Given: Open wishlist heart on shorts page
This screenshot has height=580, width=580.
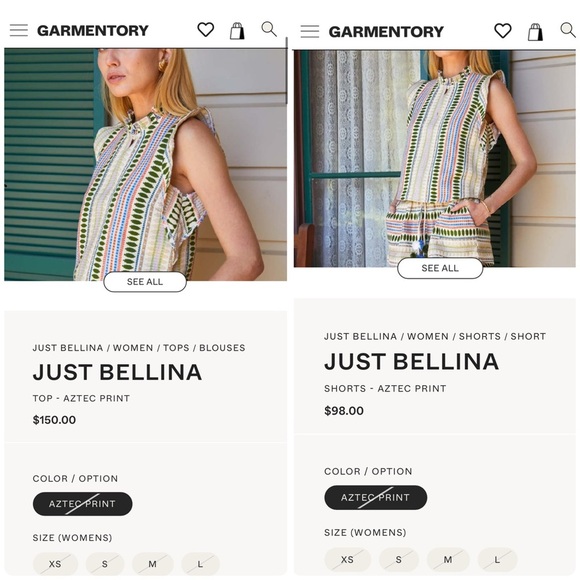Looking at the screenshot, I should point(503,31).
